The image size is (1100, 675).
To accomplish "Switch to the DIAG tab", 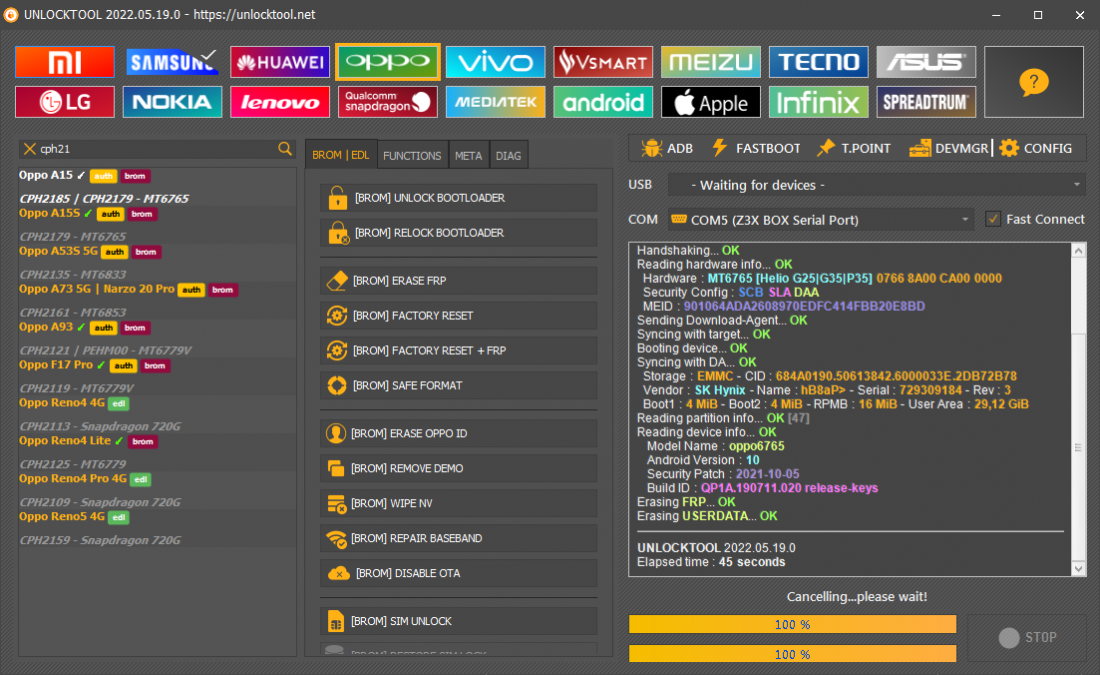I will click(509, 156).
